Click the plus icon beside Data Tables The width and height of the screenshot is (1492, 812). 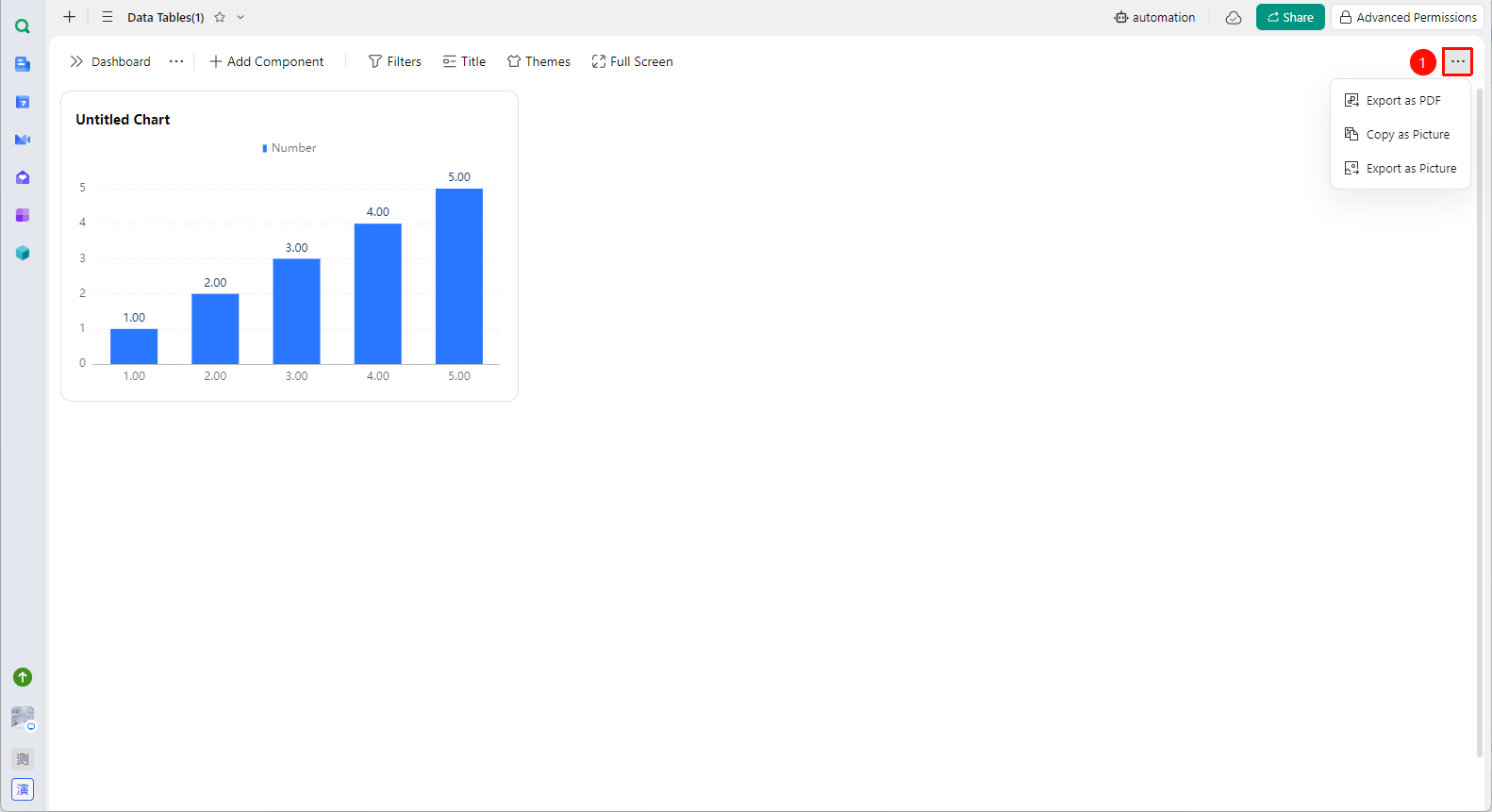click(x=69, y=17)
